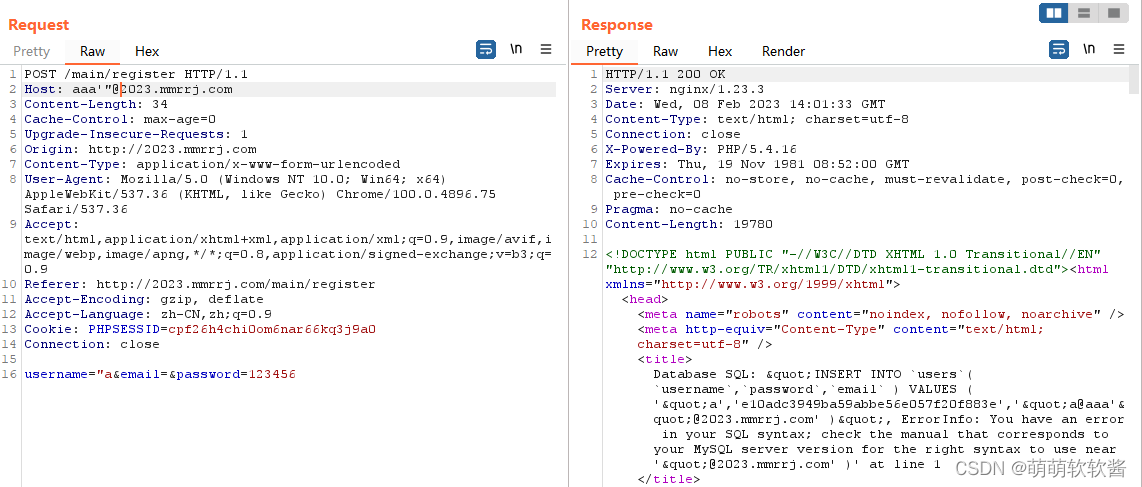Viewport: 1142px width, 487px height.
Task: Click the <!DOCTYPE html PUBLIC line
Action: click(854, 254)
